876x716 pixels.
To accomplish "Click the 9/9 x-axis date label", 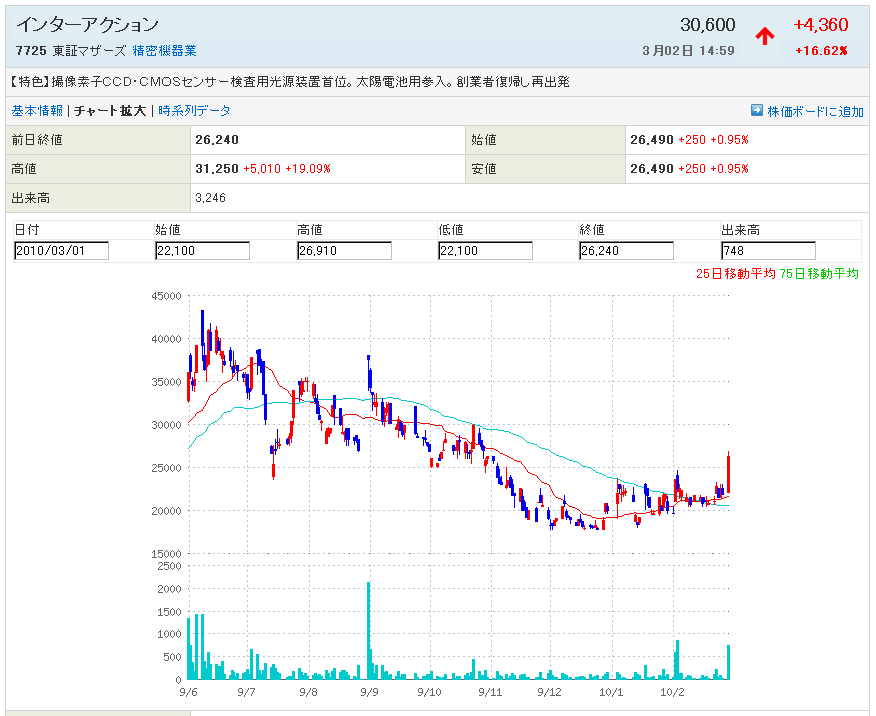I will (x=369, y=692).
